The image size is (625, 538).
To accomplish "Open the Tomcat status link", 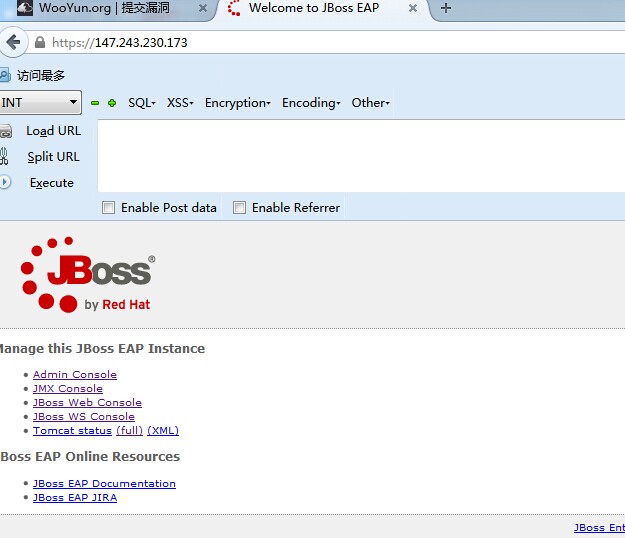I will [72, 430].
